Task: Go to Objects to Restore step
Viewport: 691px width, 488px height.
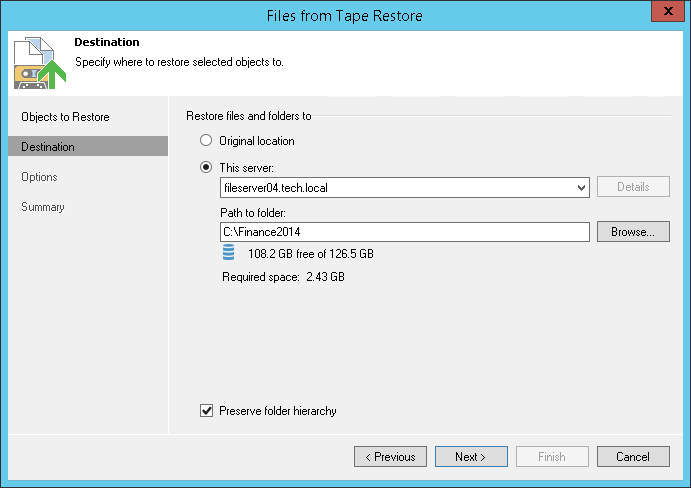Action: (x=65, y=117)
